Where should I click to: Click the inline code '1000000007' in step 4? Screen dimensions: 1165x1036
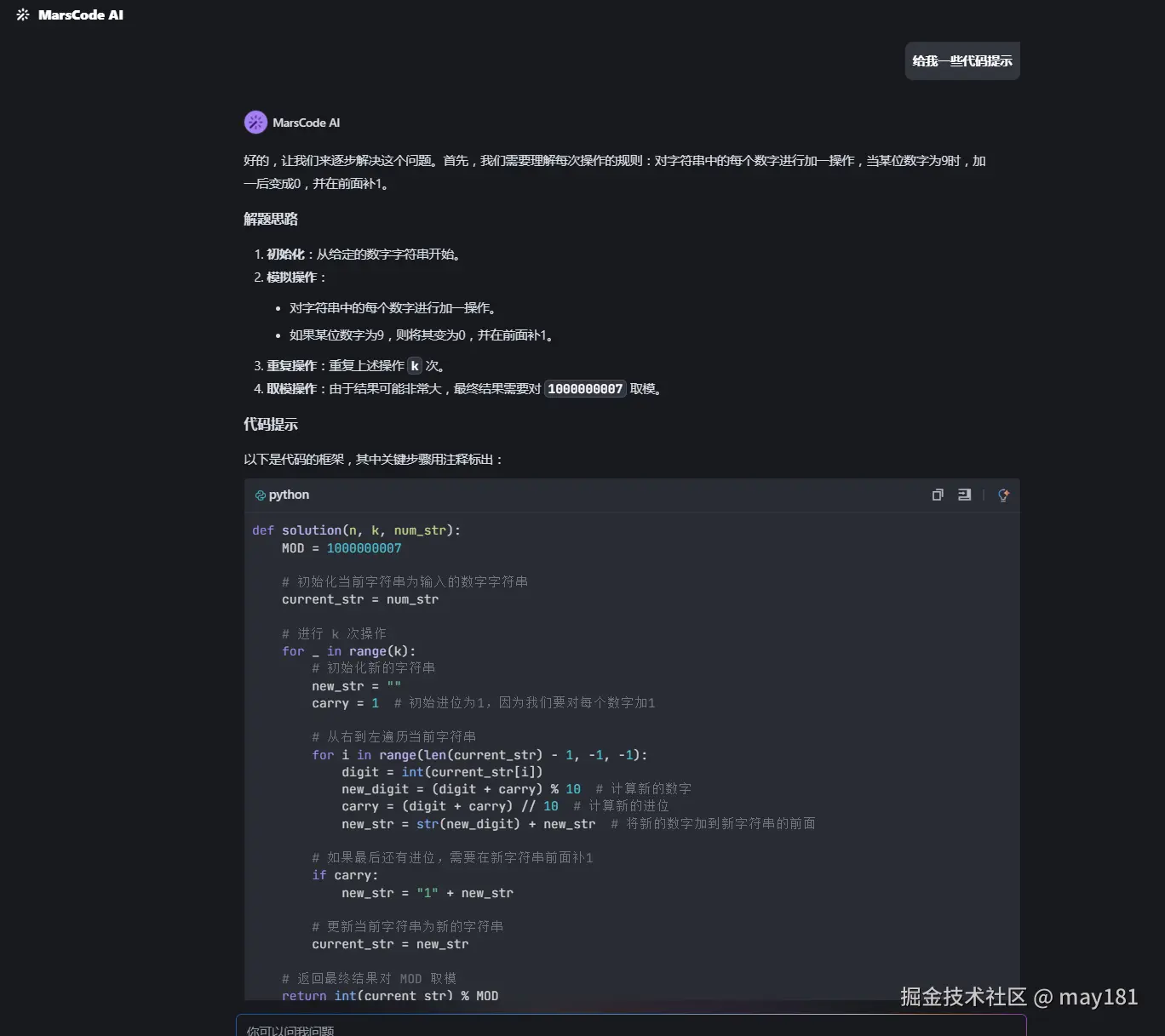(x=585, y=389)
